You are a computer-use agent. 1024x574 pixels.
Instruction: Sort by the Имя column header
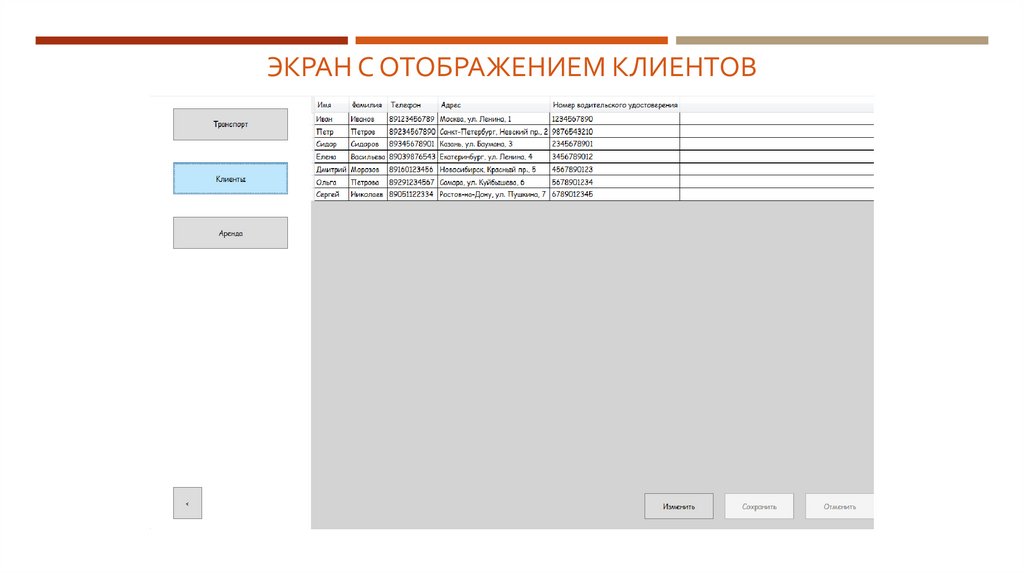(x=331, y=104)
